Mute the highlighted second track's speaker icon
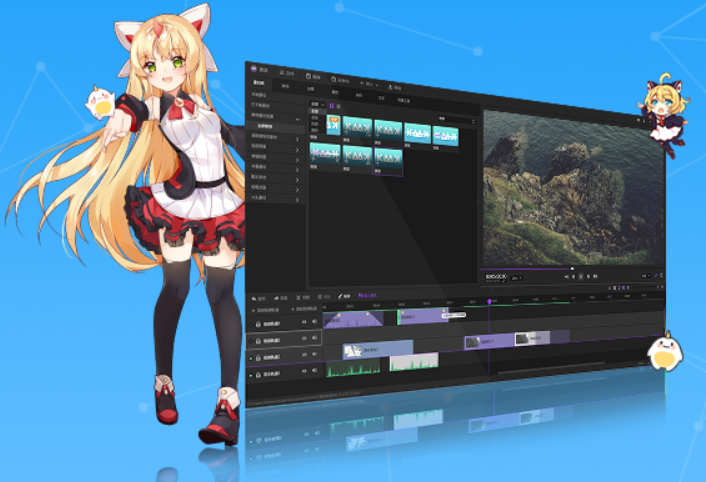 [x=314, y=338]
